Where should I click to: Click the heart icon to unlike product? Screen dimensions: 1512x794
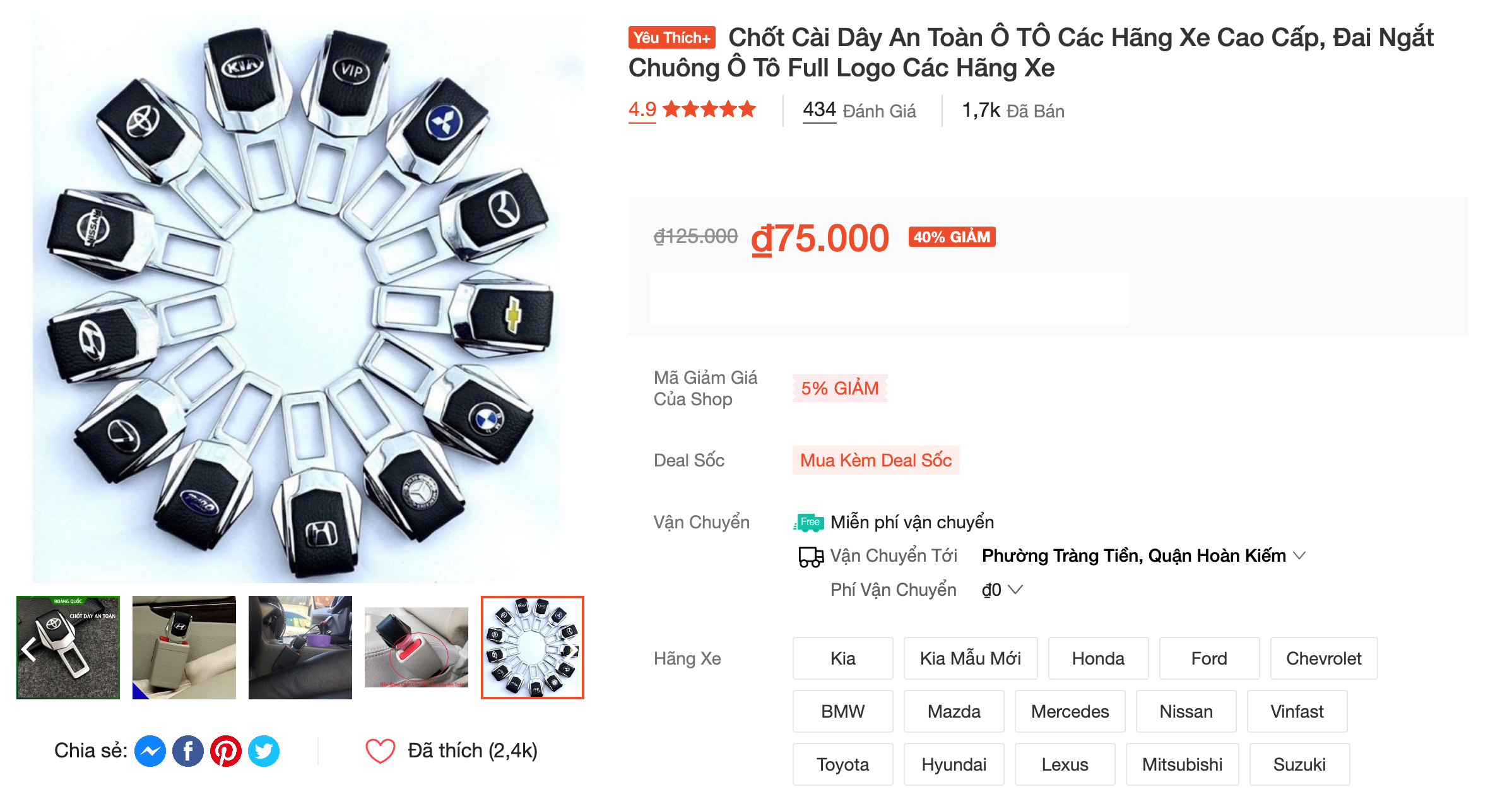click(x=381, y=751)
